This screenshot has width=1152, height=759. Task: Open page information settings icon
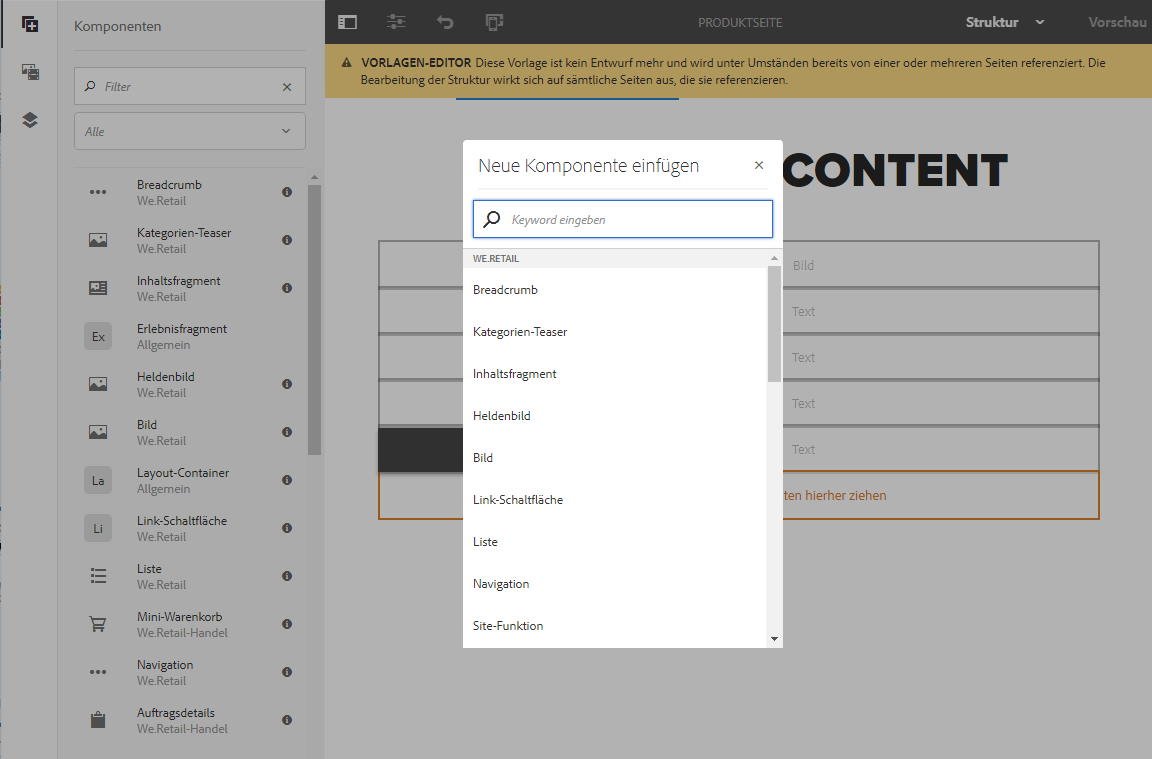396,22
